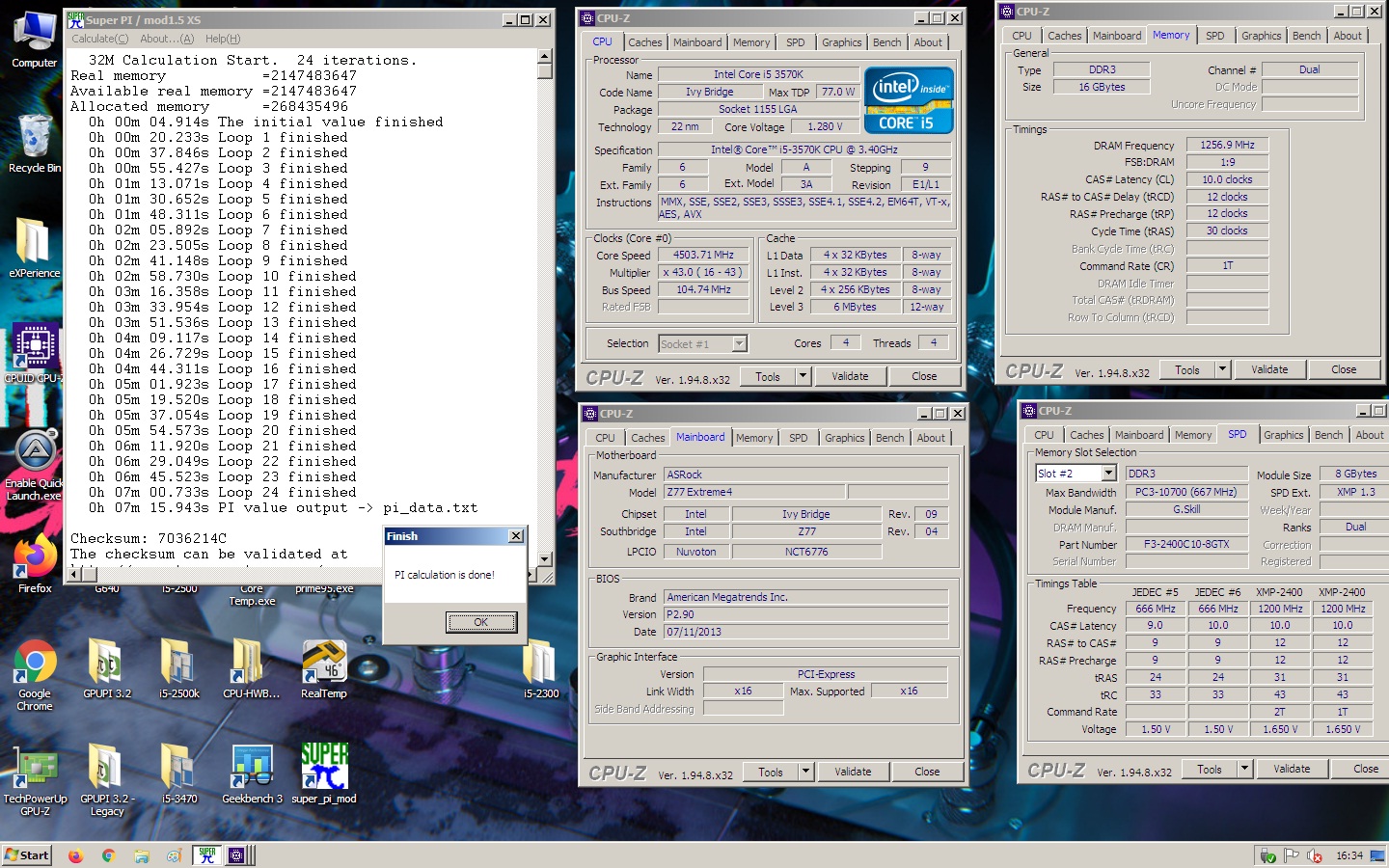Close the Finish dialog with X

[x=516, y=536]
